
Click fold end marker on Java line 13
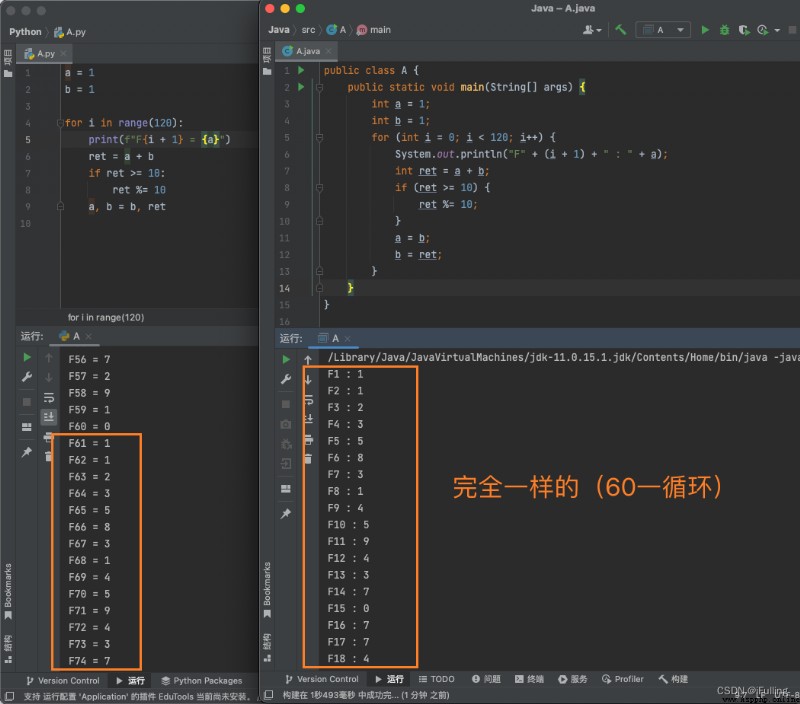coord(319,271)
